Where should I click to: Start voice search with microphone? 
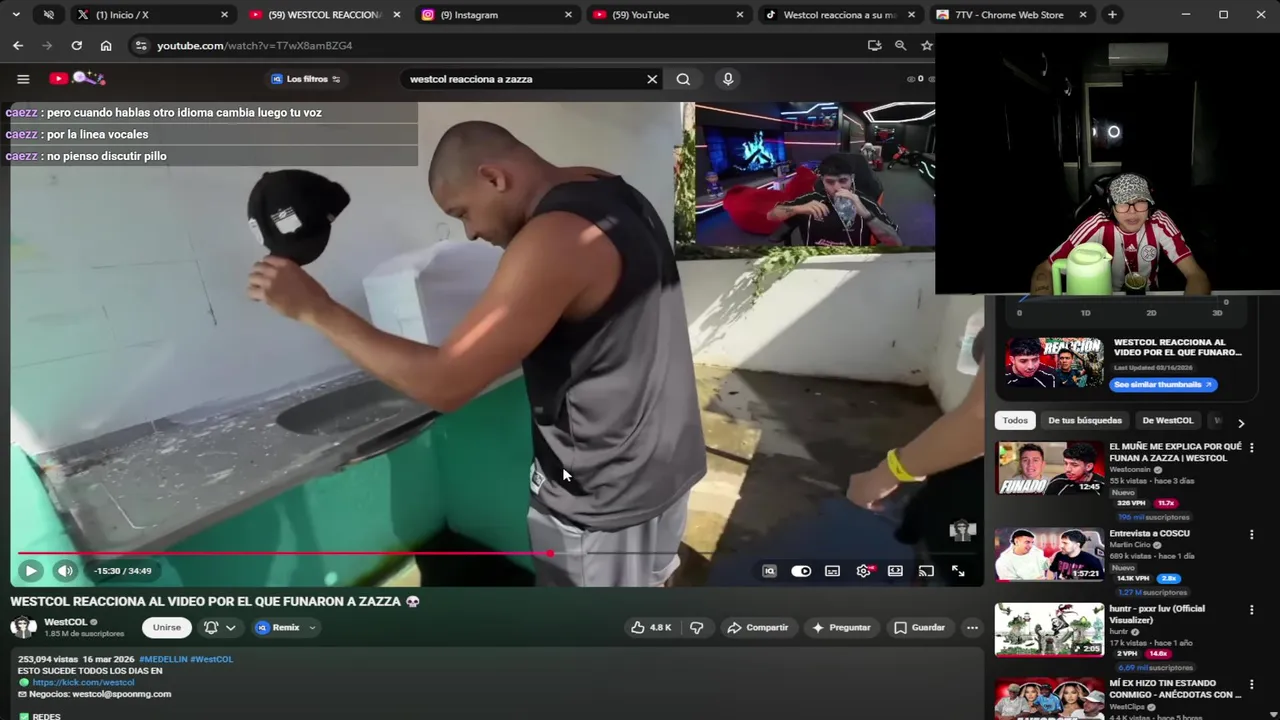728,79
